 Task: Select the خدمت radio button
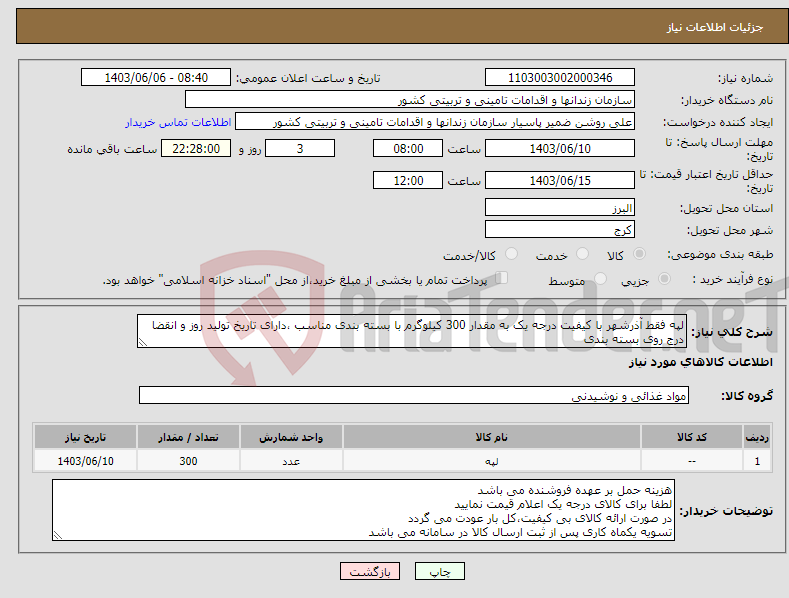(582, 254)
